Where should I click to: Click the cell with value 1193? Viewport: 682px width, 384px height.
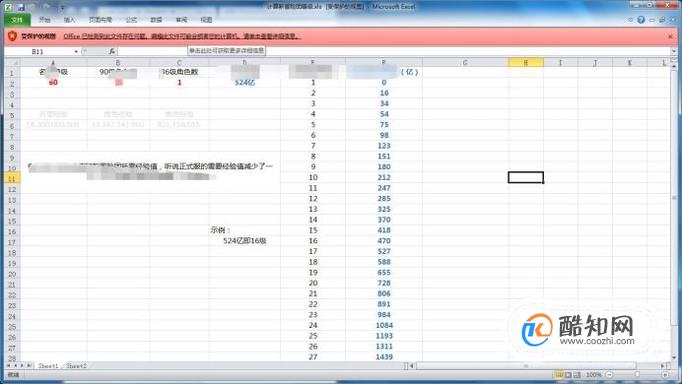[384, 335]
